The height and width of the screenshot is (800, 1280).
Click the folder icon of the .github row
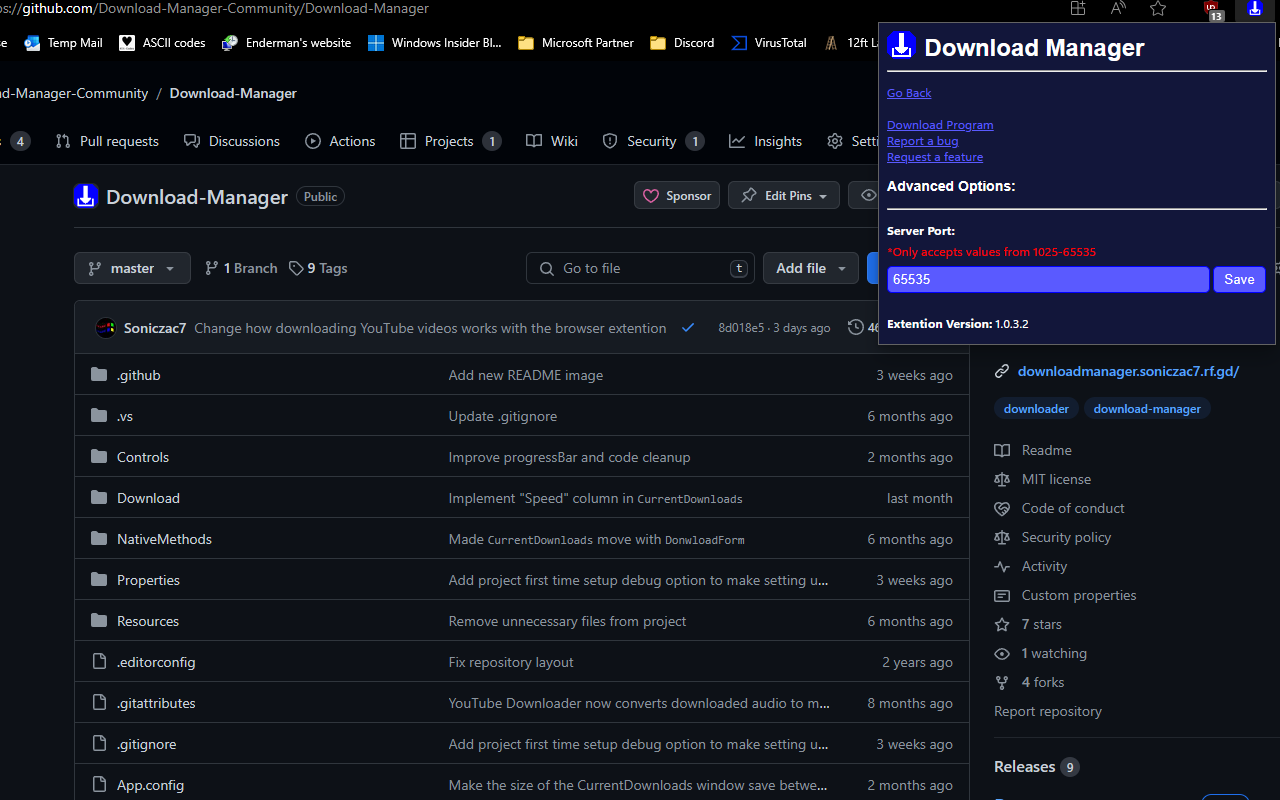pyautogui.click(x=99, y=375)
